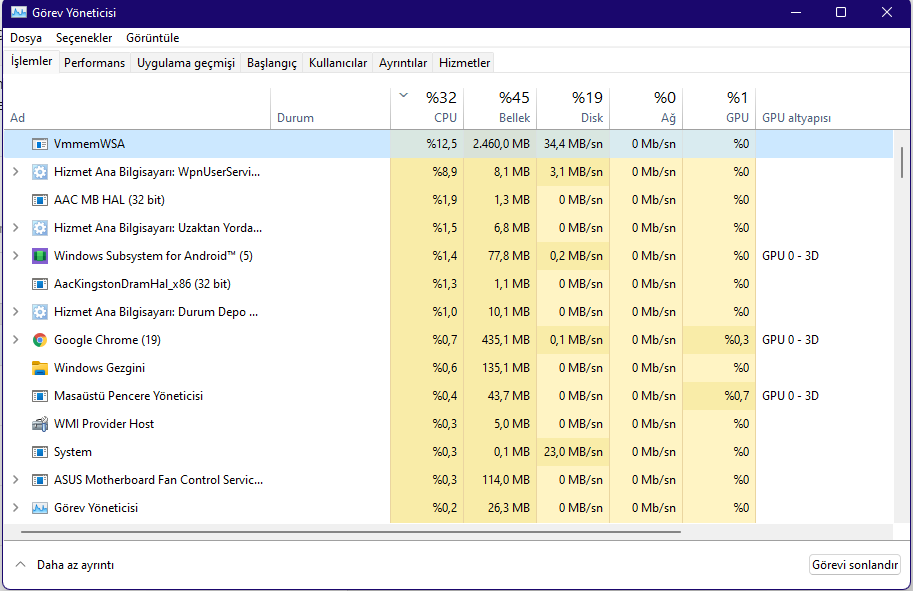Sort by the Ağ column header

tap(646, 108)
